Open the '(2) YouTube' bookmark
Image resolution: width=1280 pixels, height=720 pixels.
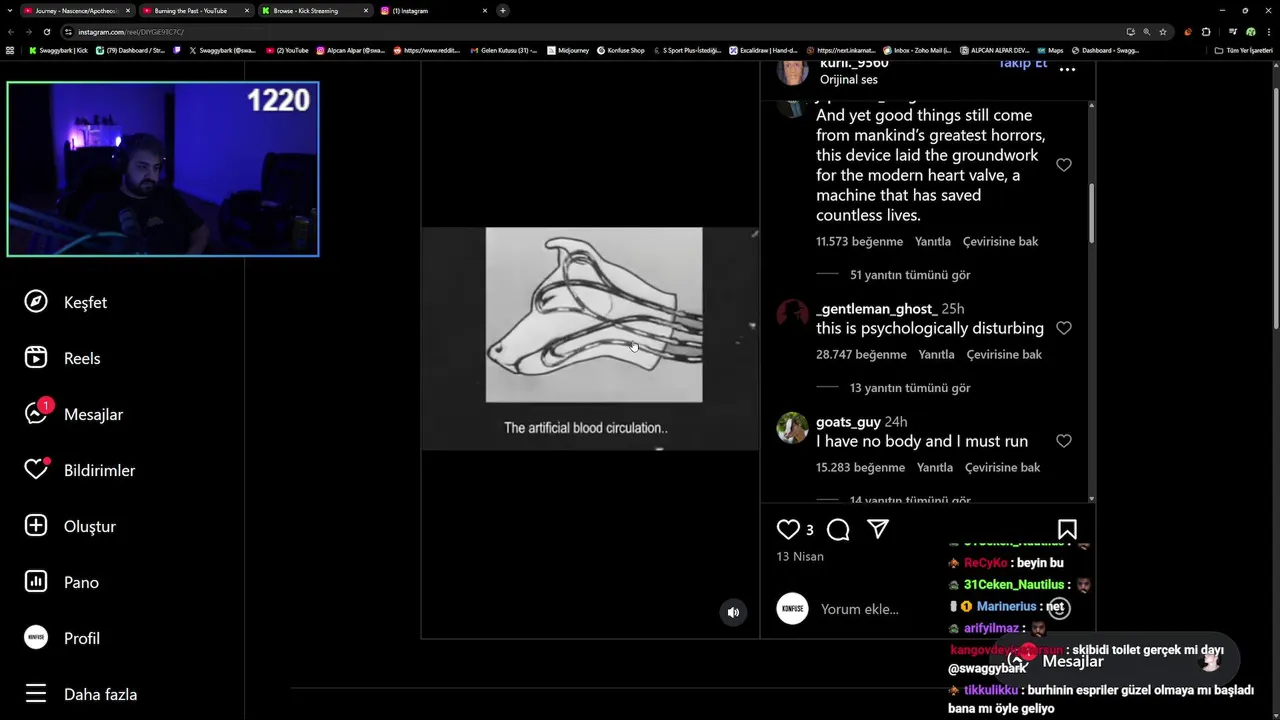(x=288, y=50)
